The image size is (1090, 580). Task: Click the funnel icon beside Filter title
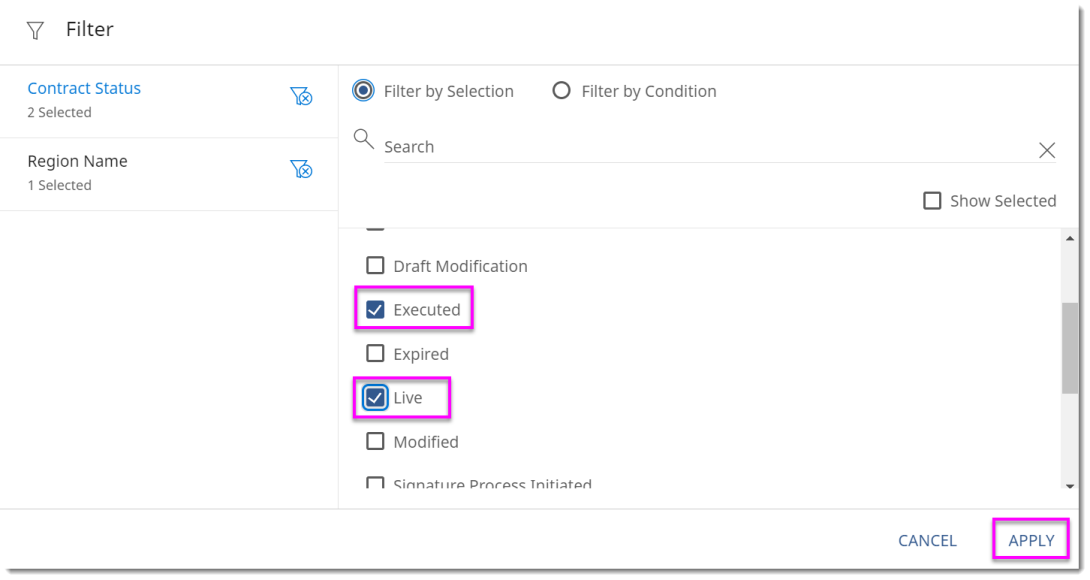point(35,30)
